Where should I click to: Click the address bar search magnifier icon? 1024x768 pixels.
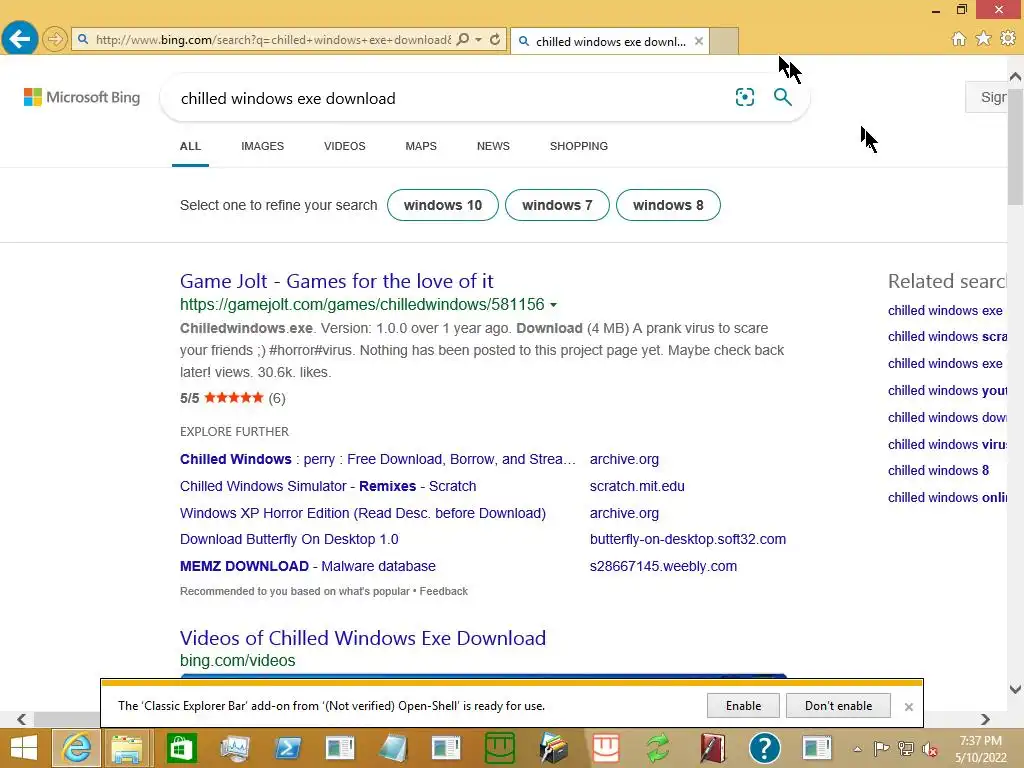pos(462,39)
